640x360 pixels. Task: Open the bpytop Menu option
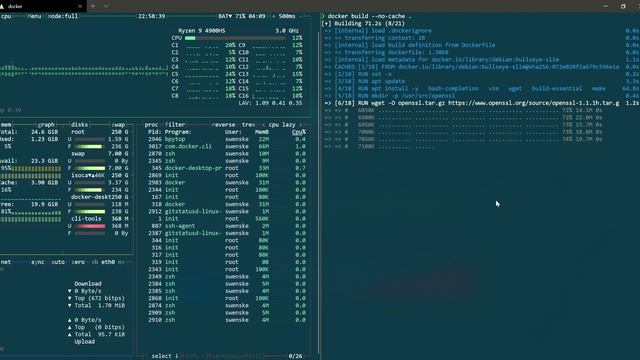(34, 16)
